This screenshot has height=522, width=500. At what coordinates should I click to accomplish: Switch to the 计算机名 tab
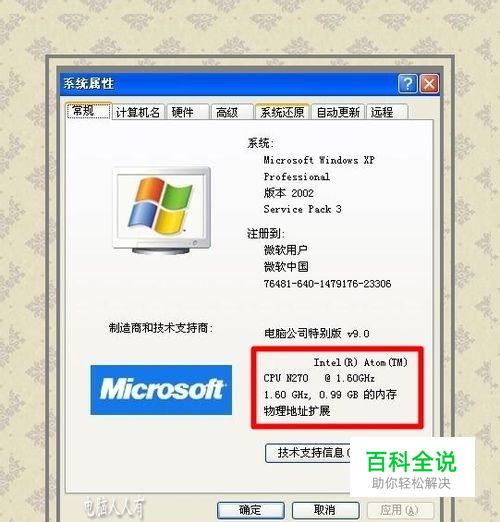click(138, 112)
